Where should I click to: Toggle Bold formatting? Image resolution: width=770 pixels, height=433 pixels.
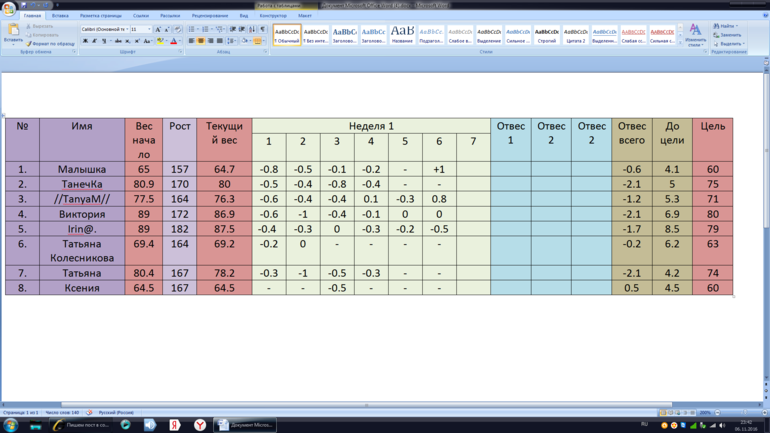click(x=85, y=42)
